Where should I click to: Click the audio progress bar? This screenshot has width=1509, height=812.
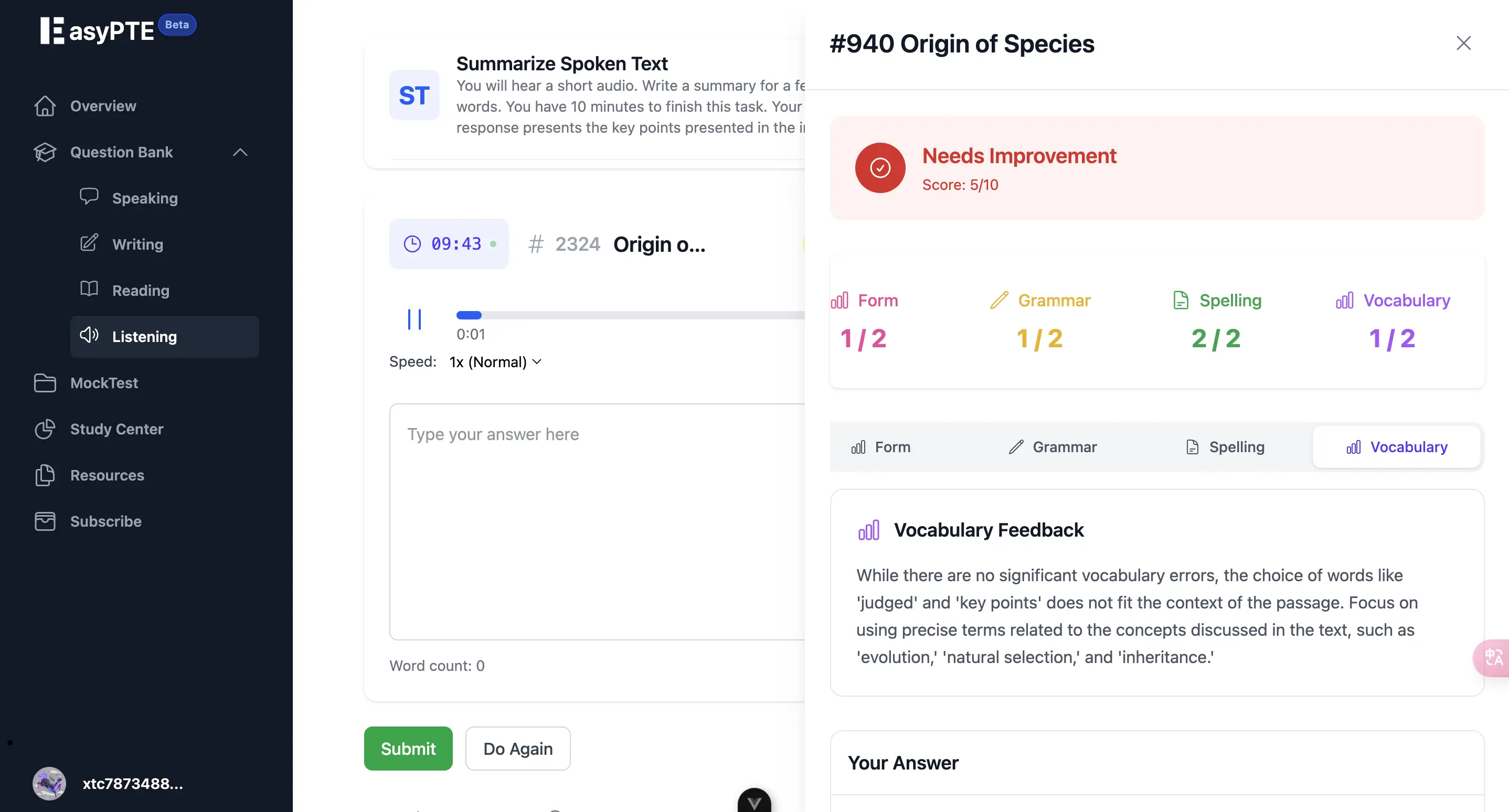630,315
